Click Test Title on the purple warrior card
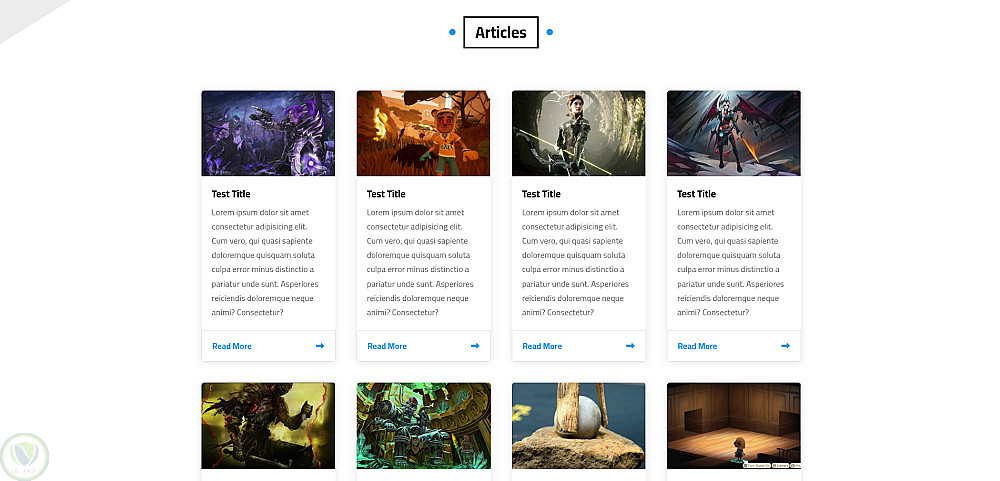This screenshot has height=481, width=1000. [231, 194]
